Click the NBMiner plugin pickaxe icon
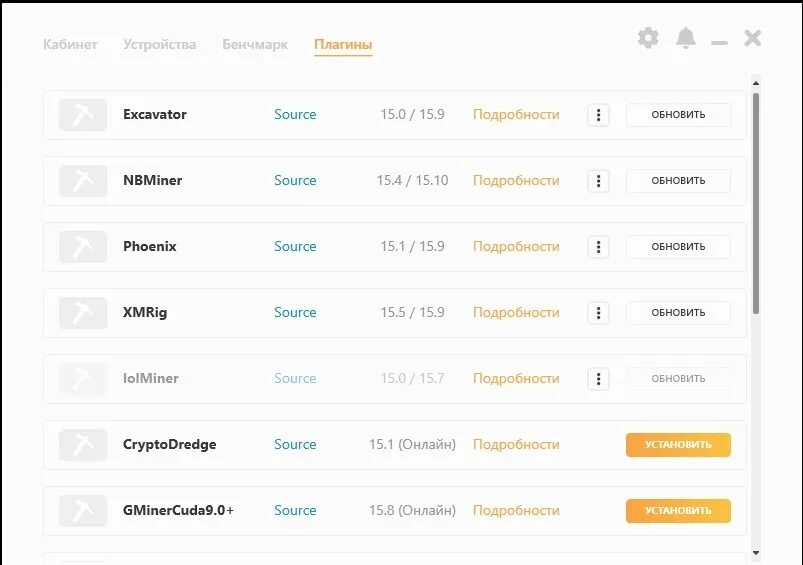Image resolution: width=803 pixels, height=565 pixels. [83, 181]
